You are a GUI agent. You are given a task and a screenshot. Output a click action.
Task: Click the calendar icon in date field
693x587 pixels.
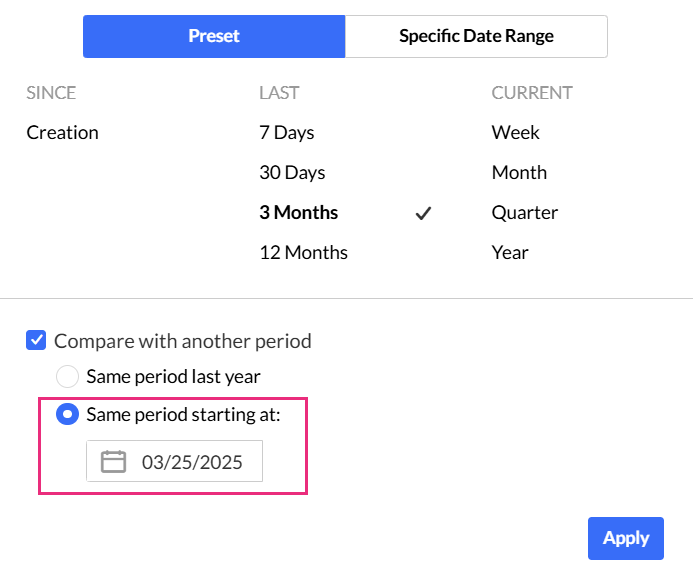[114, 462]
